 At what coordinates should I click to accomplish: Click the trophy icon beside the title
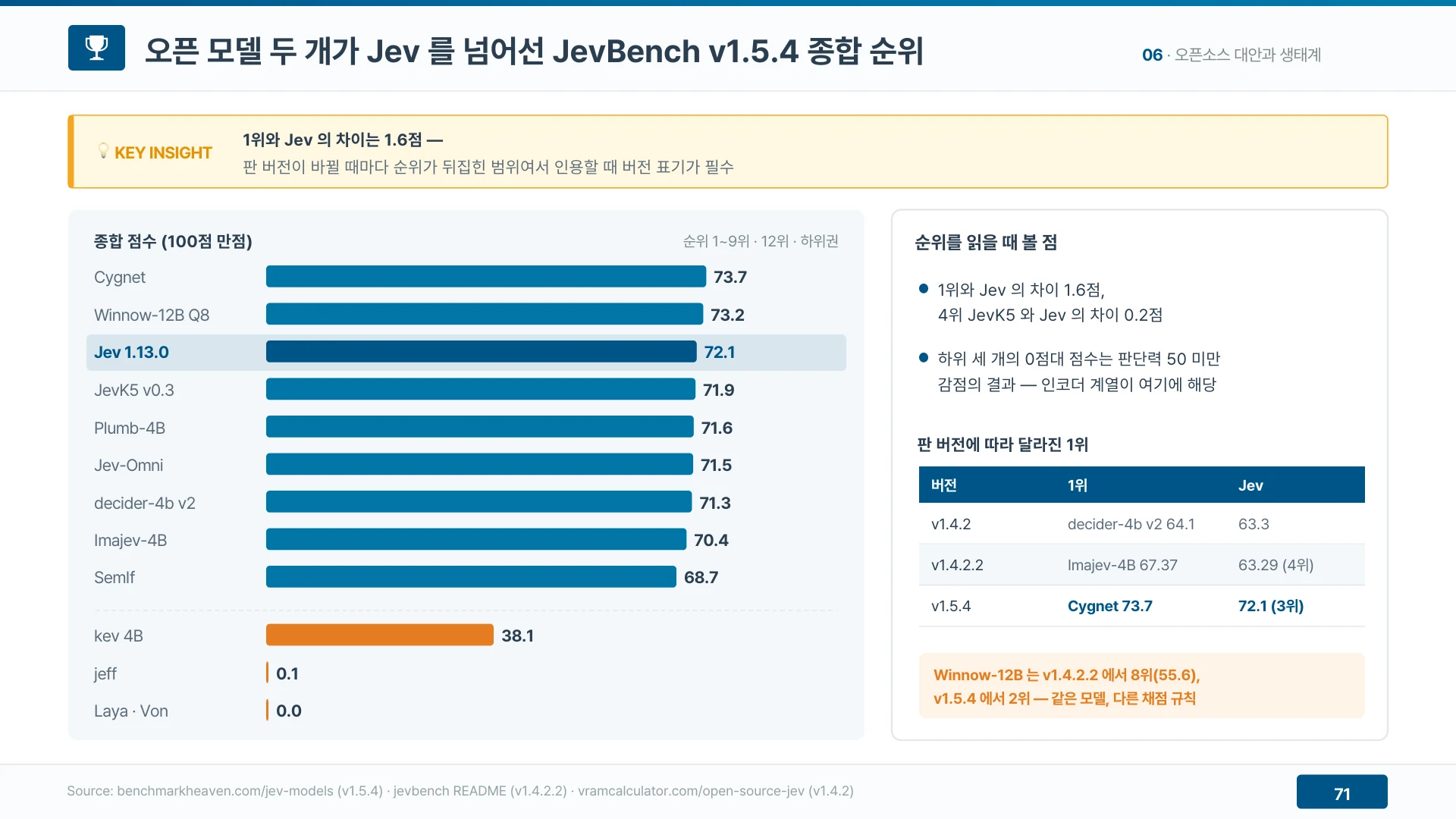tap(96, 48)
